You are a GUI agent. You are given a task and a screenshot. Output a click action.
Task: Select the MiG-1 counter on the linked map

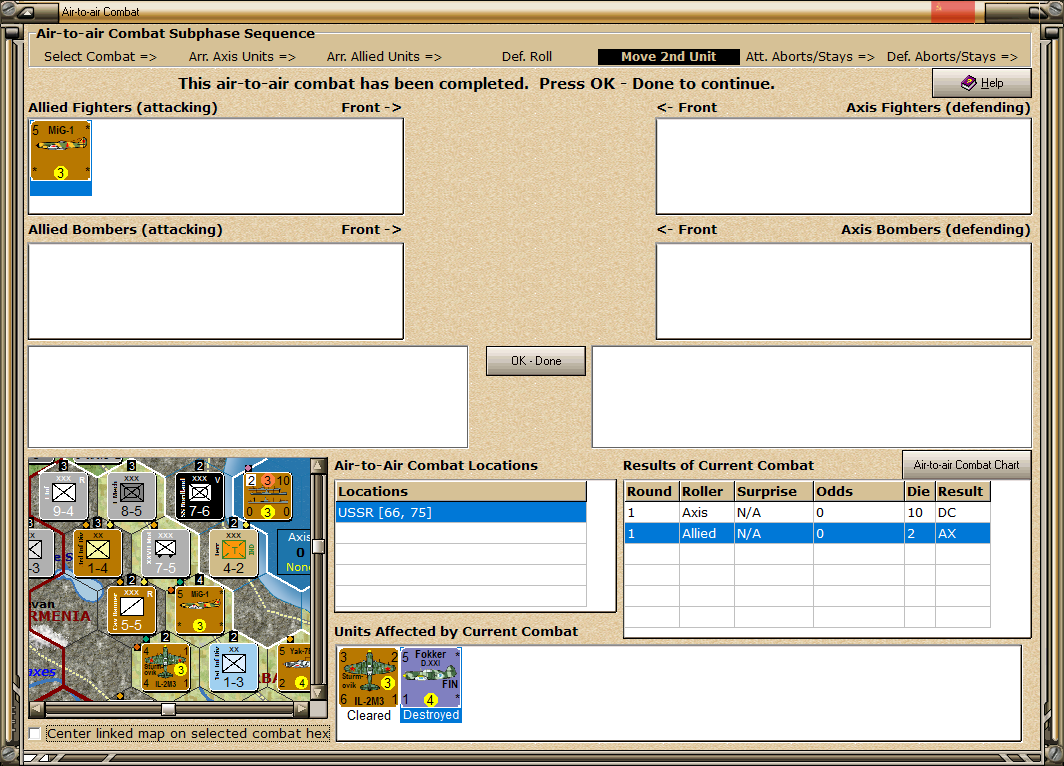pyautogui.click(x=200, y=611)
